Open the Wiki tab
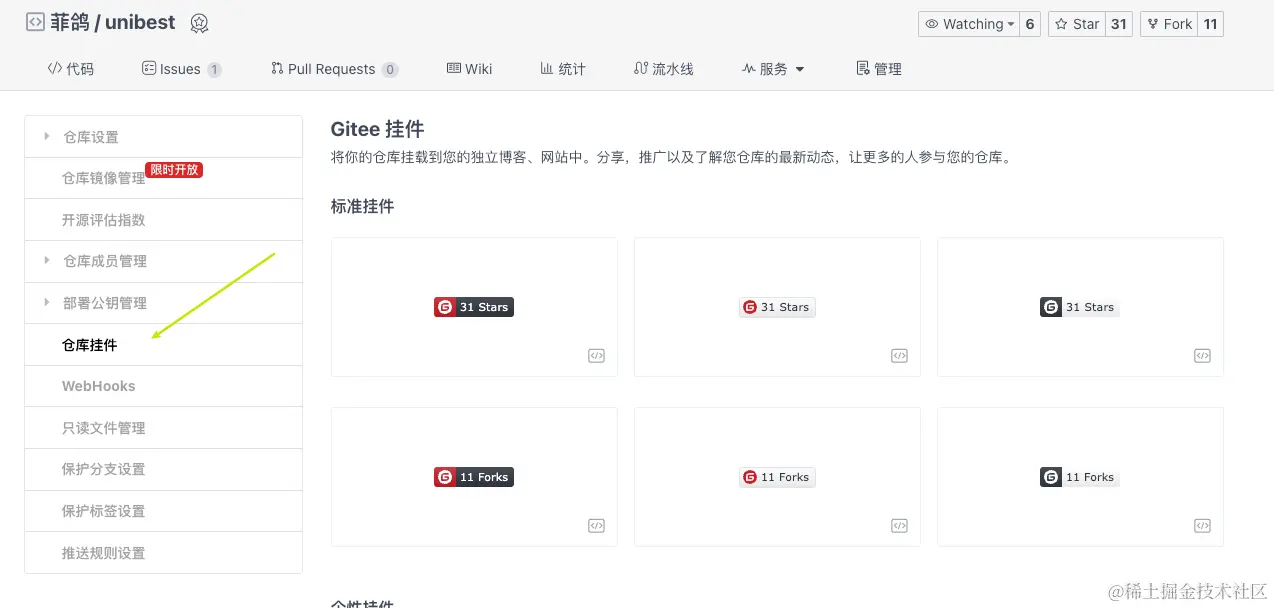The height and width of the screenshot is (608, 1274). [x=469, y=69]
